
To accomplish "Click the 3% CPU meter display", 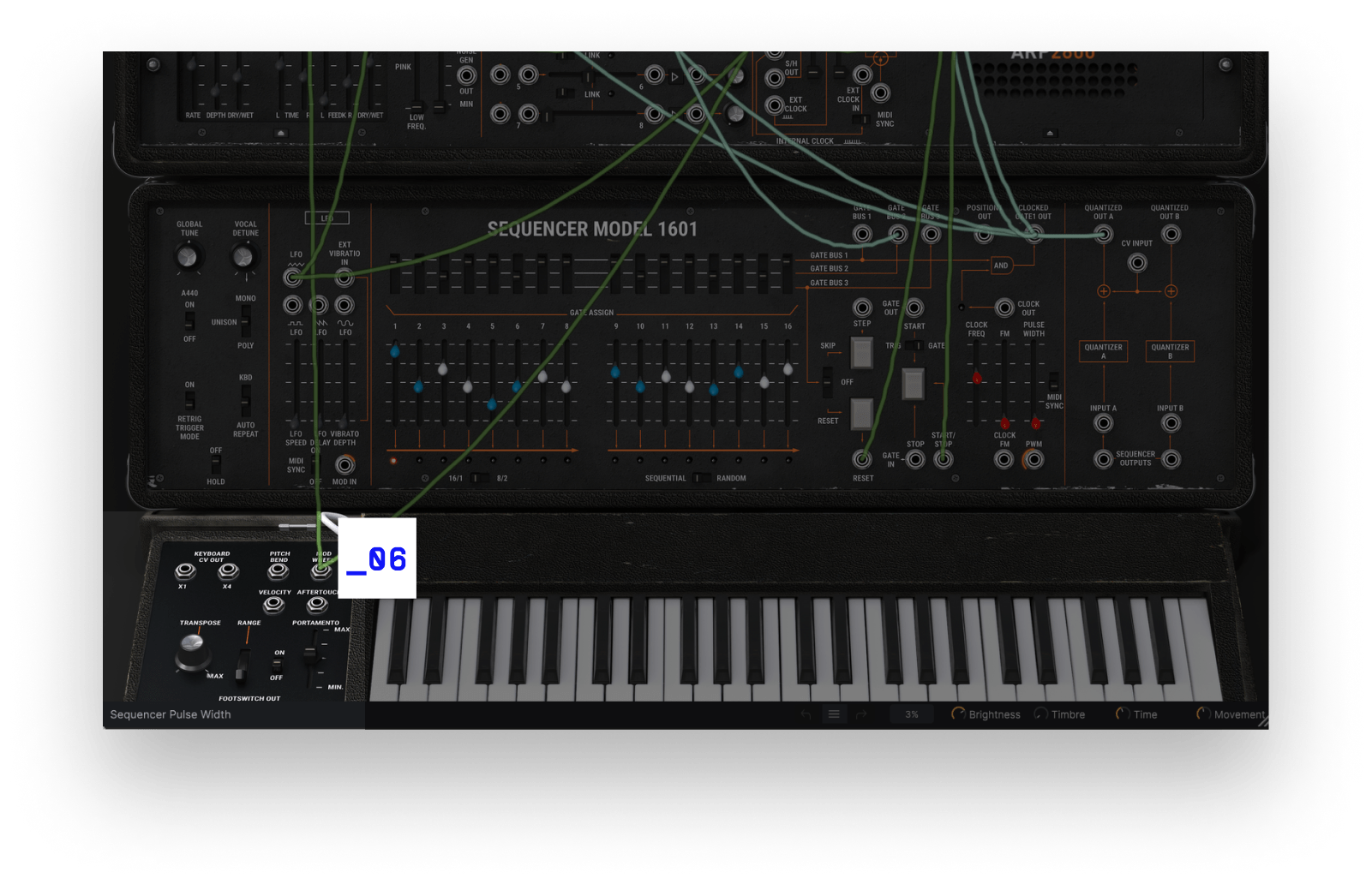I will pos(911,714).
